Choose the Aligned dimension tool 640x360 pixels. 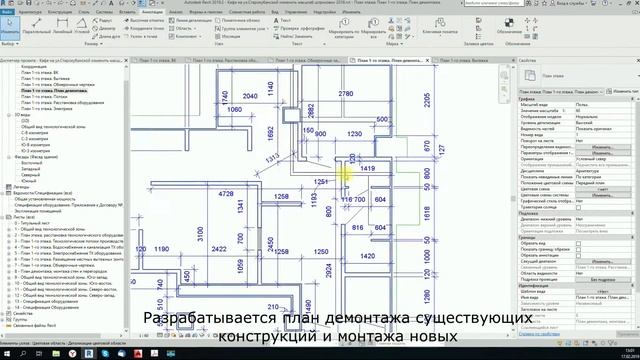point(37,26)
